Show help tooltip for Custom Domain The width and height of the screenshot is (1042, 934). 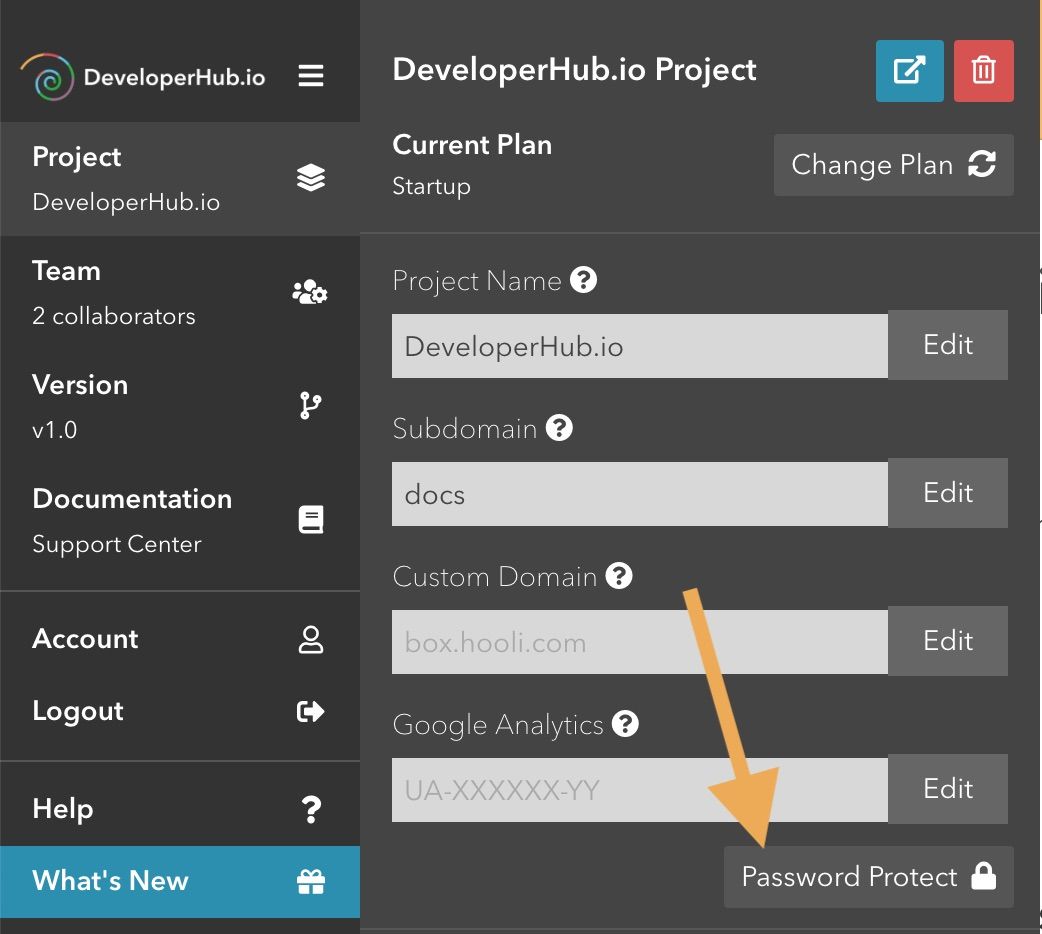click(x=619, y=576)
